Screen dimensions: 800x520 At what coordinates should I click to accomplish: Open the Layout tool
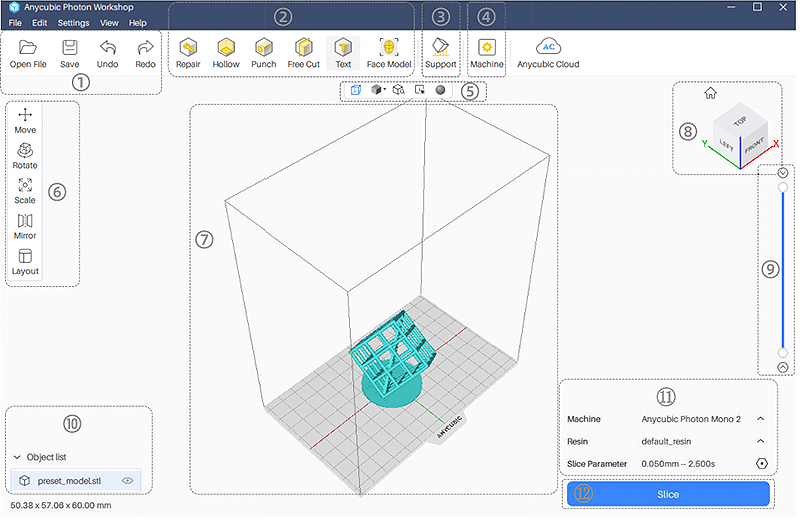tap(25, 262)
